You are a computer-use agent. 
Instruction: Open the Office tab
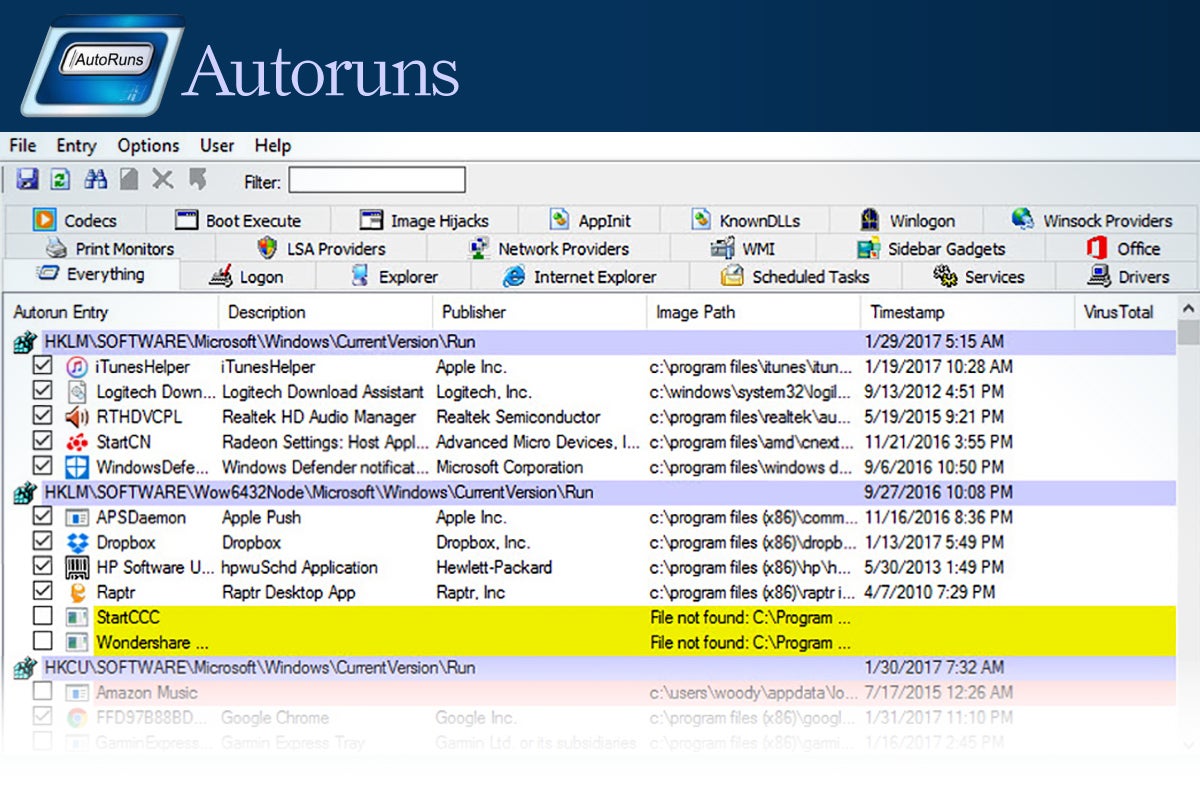[1123, 249]
